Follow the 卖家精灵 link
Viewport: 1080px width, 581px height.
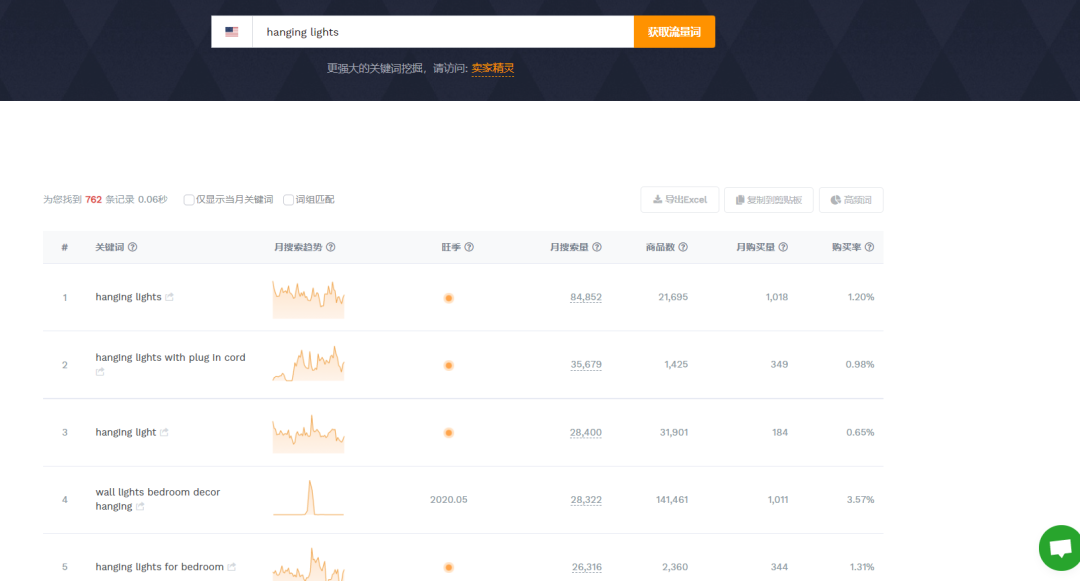pos(492,68)
